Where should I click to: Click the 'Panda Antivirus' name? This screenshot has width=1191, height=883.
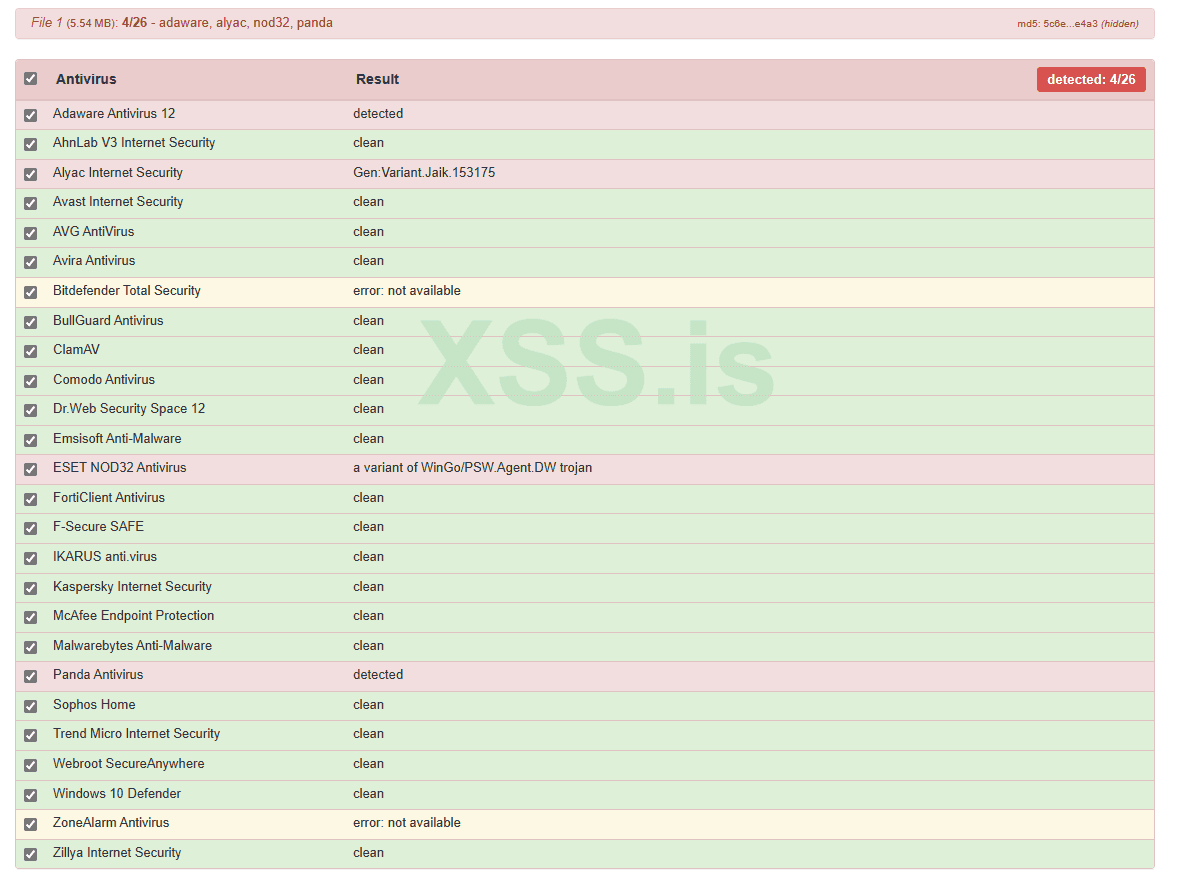pos(98,674)
